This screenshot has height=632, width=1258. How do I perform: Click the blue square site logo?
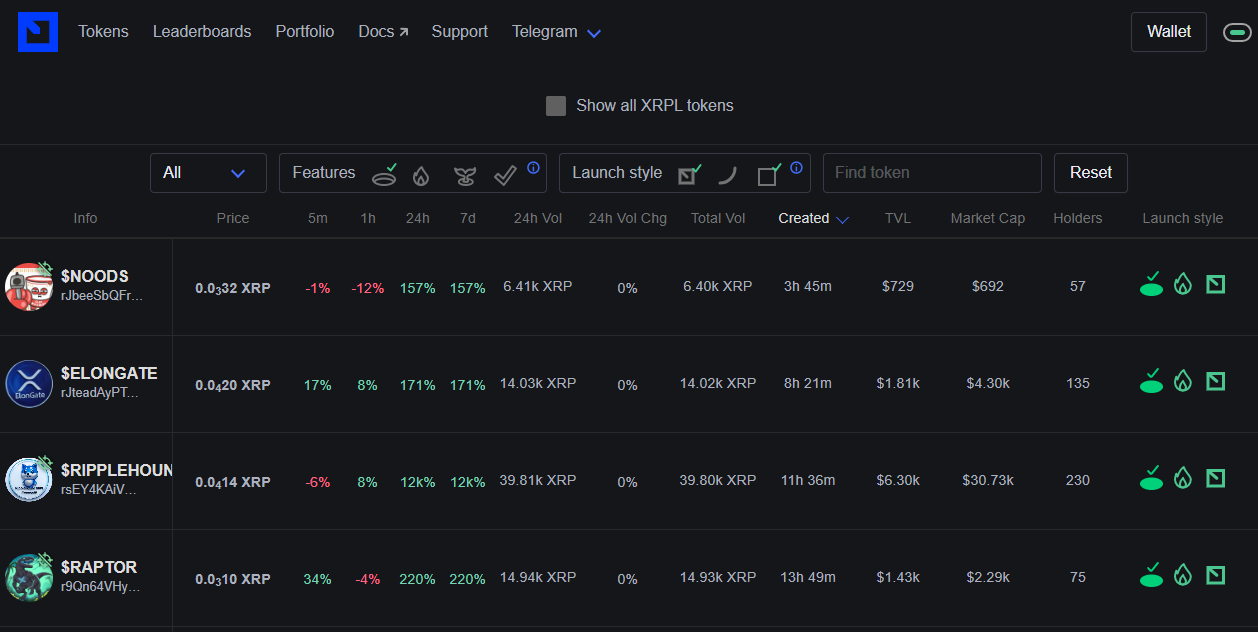coord(38,32)
